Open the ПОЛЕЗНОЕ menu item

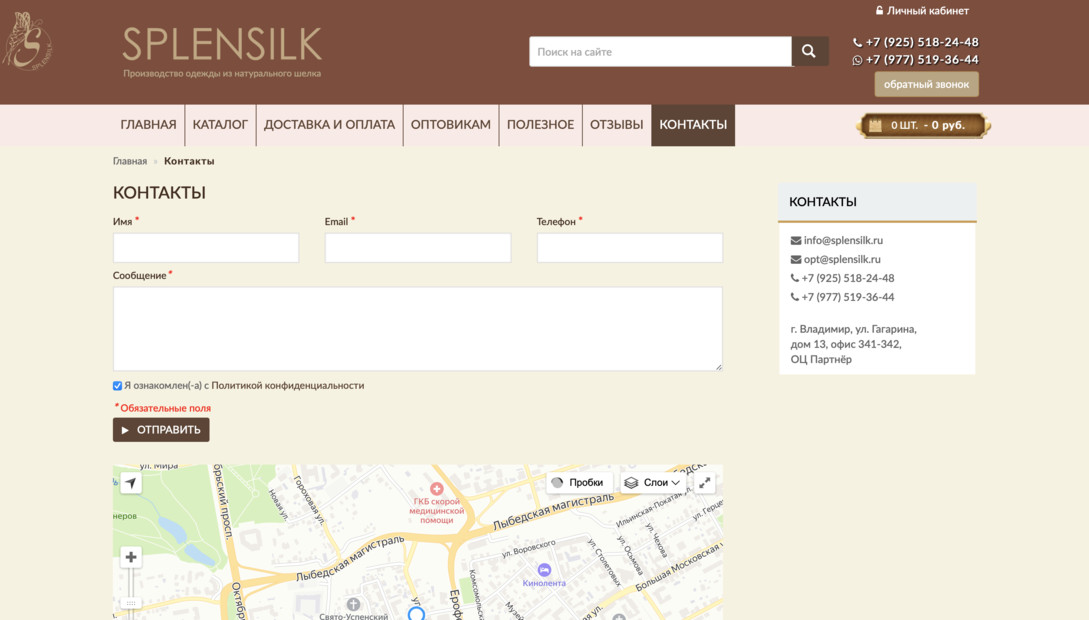(540, 125)
